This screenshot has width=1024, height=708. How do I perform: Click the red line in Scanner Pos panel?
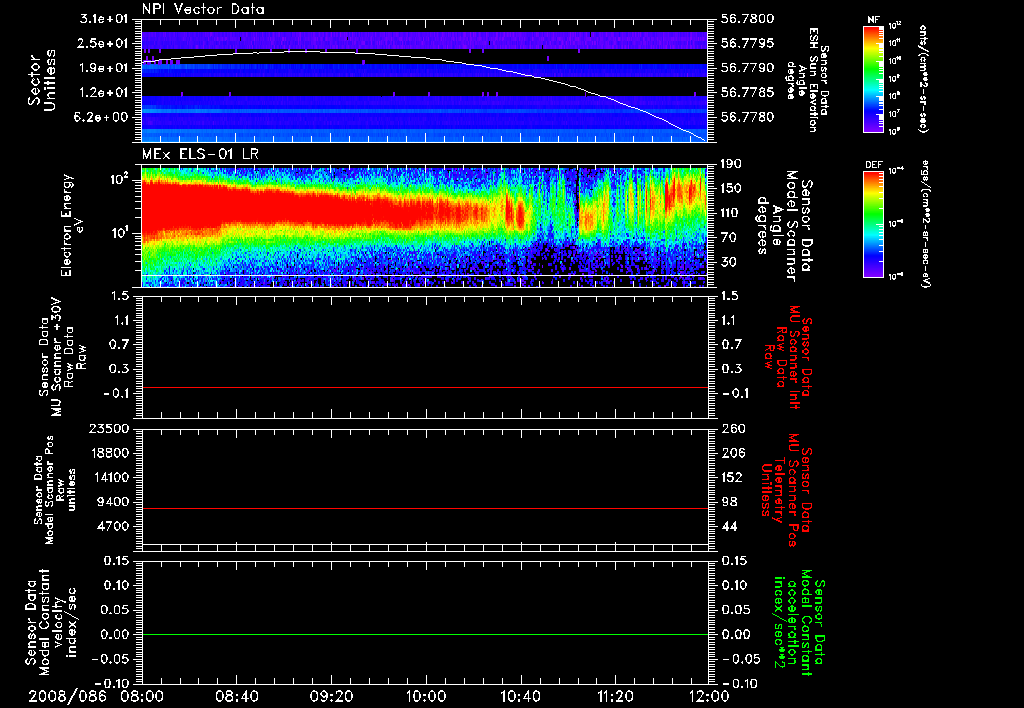coord(424,508)
